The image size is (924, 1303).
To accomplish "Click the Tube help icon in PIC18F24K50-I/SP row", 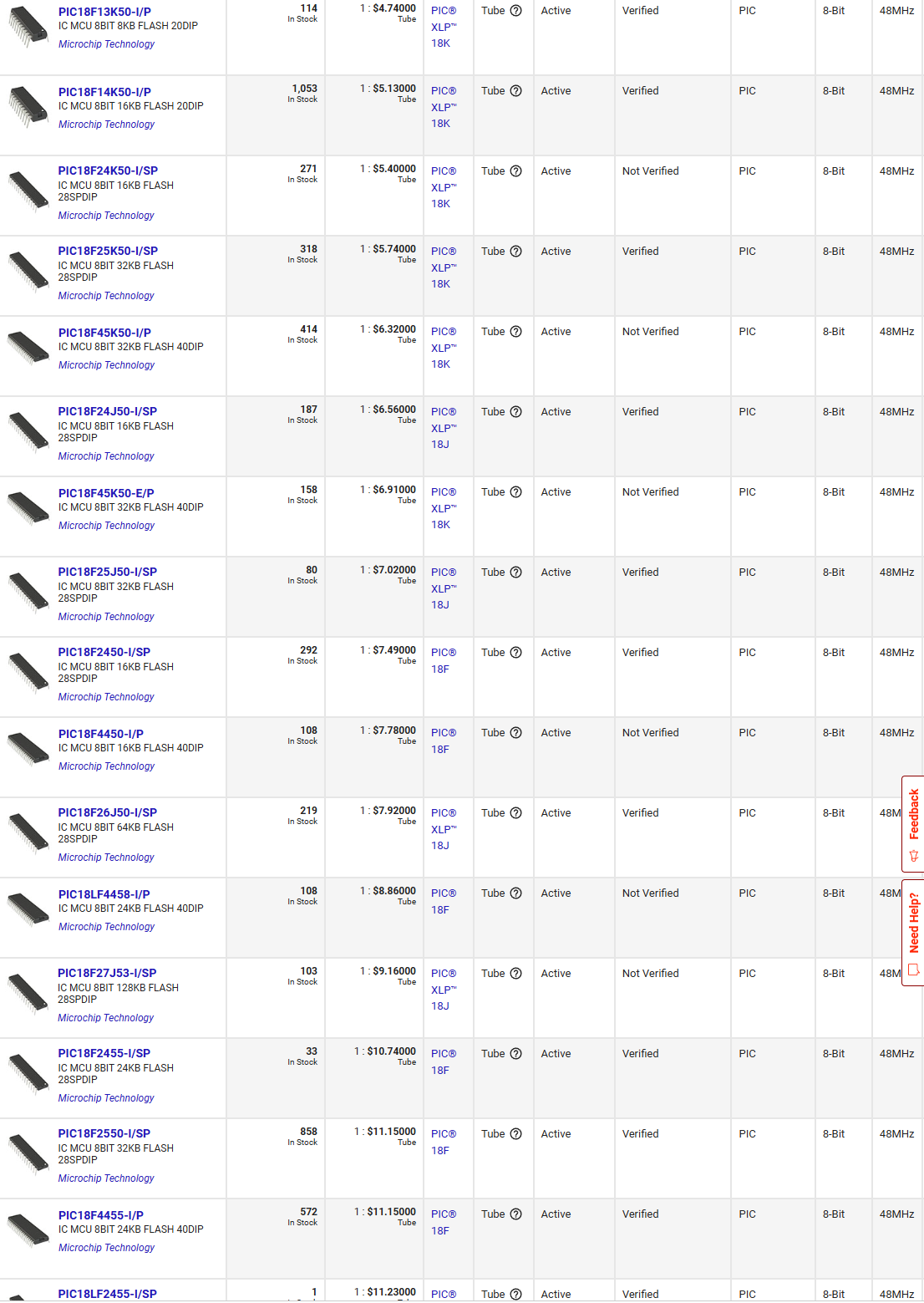I will pos(515,171).
